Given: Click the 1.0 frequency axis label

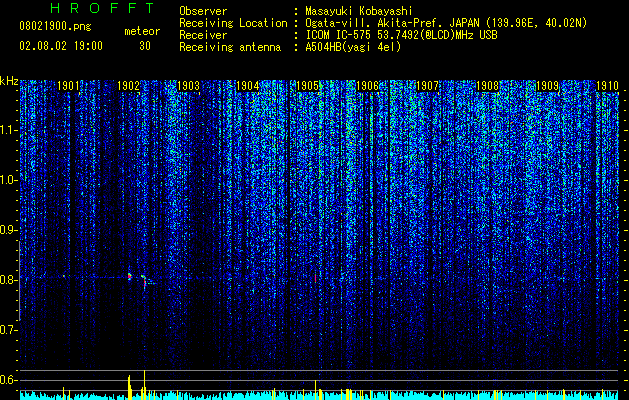Looking at the screenshot, I should click(8, 180).
